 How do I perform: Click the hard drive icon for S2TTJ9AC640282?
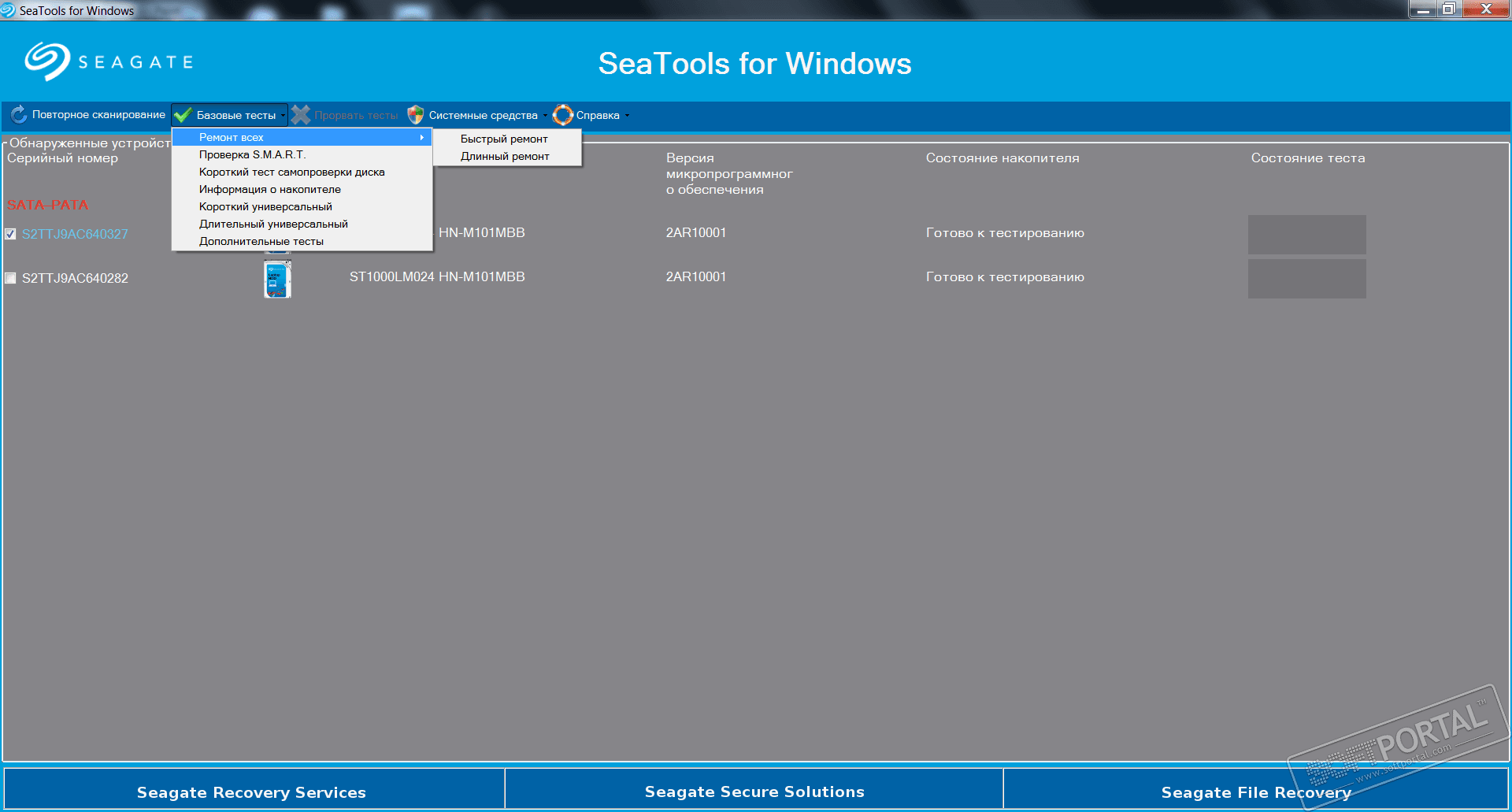click(x=277, y=278)
